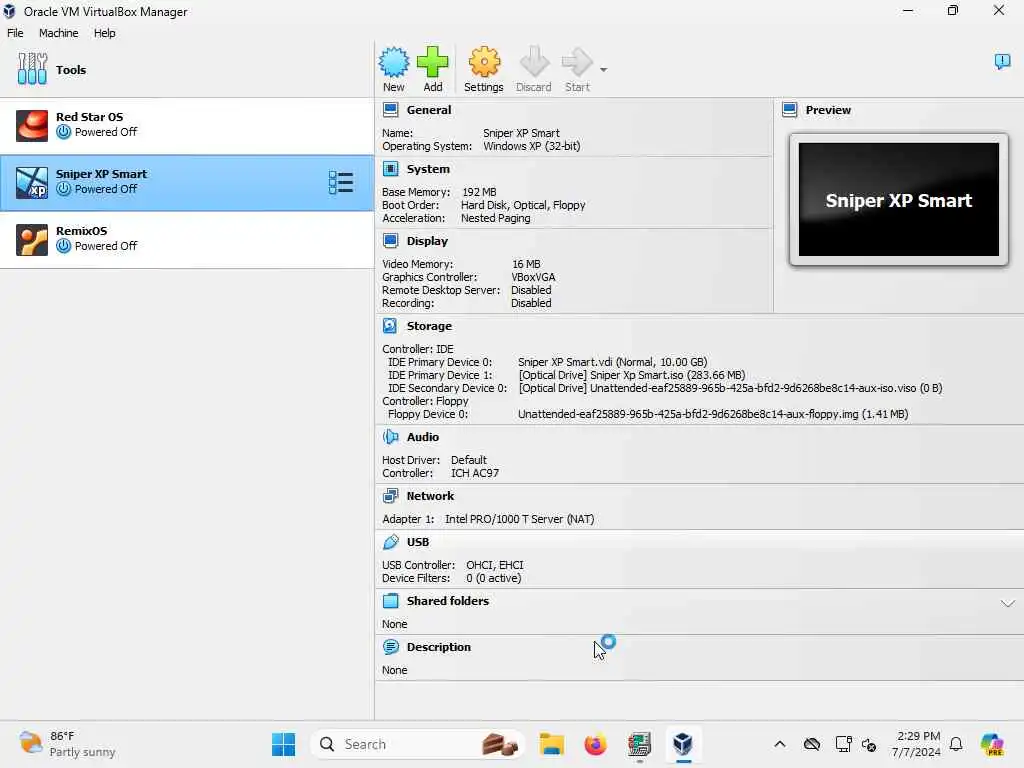Click the Sniper XP Smart preview thumbnail
Screen dimensions: 1024x768
(x=899, y=199)
